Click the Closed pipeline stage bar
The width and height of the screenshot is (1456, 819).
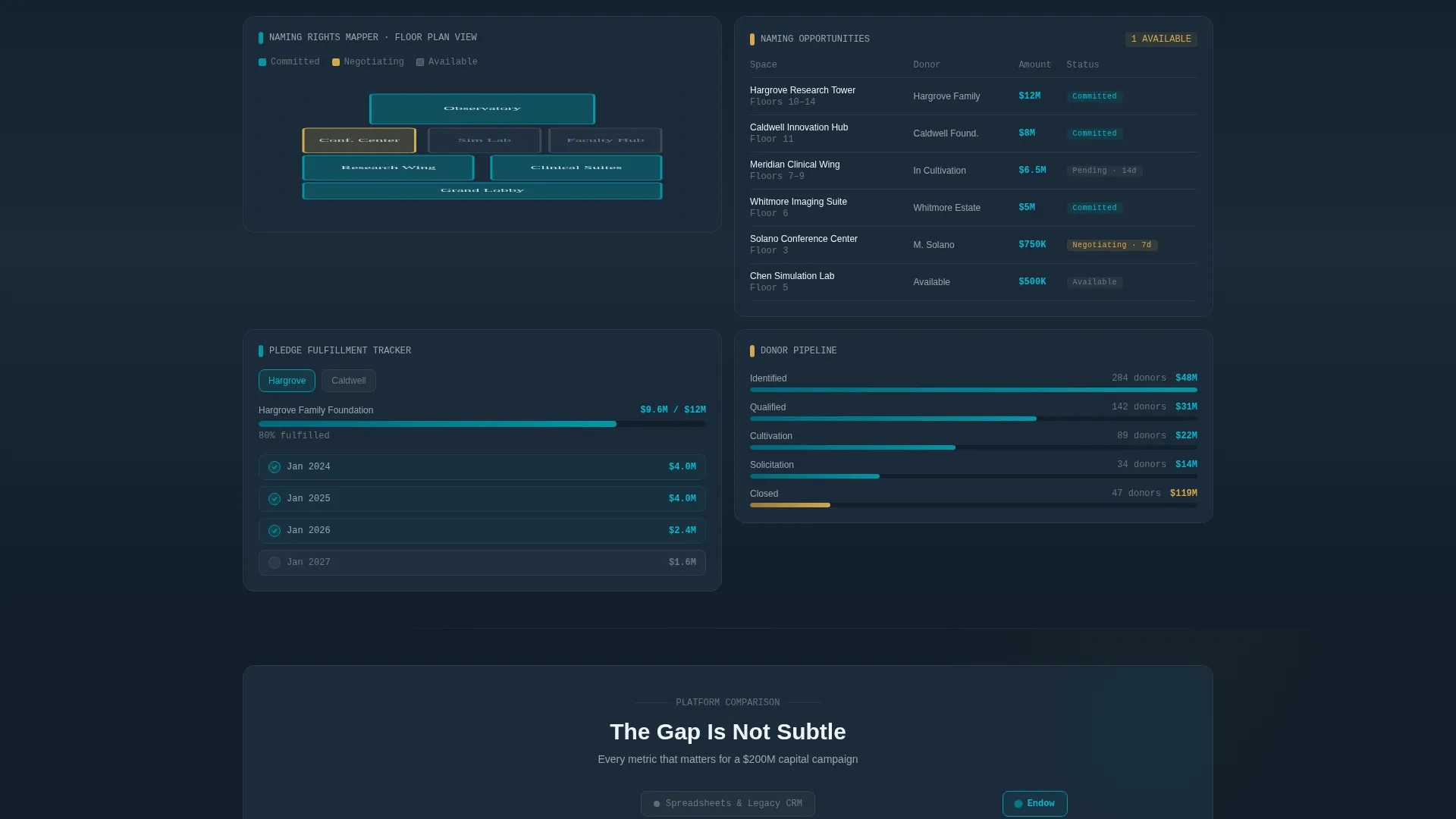(x=974, y=505)
